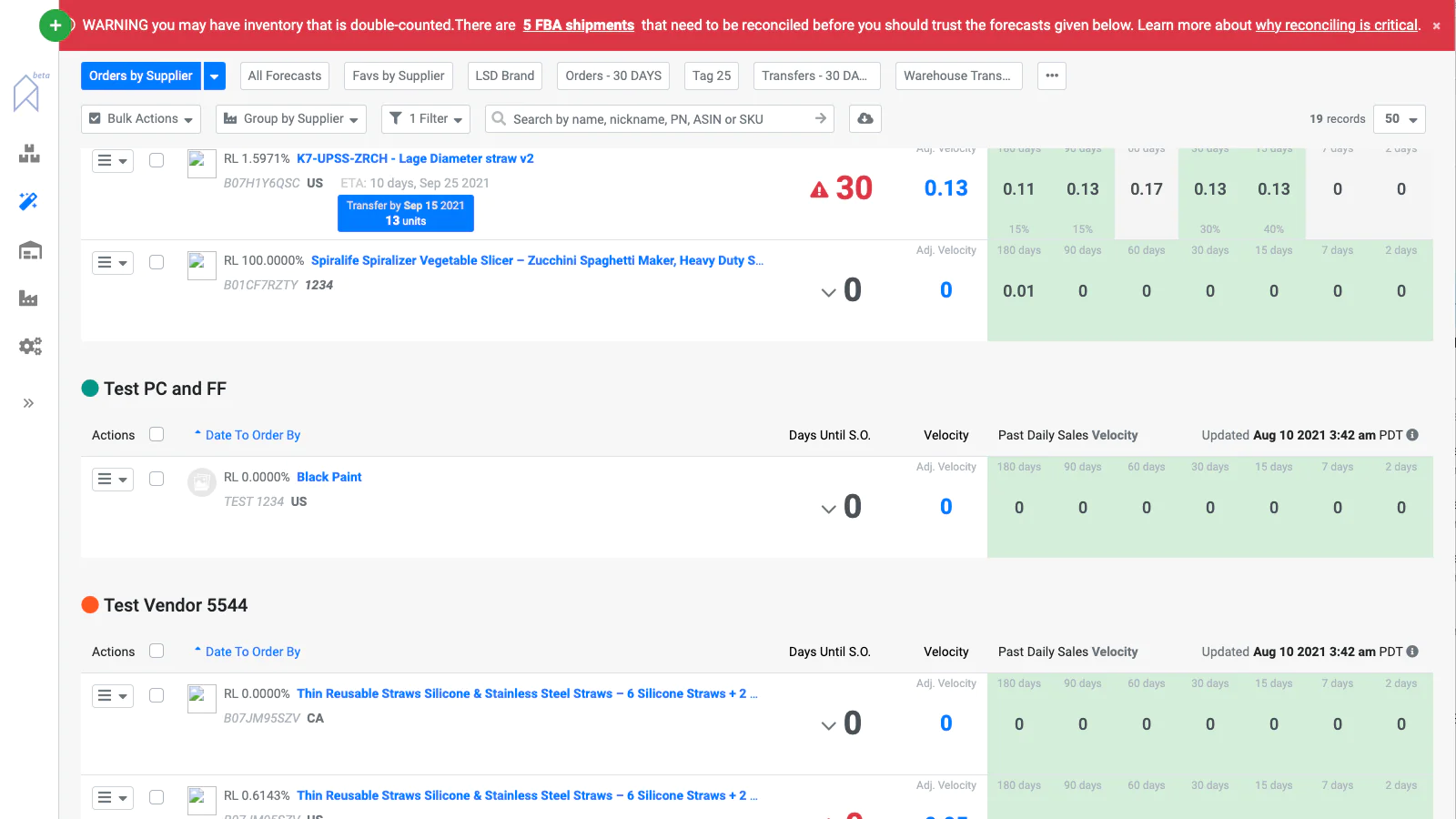Click the green plus add button
Image resolution: width=1456 pixels, height=819 pixels.
[56, 25]
